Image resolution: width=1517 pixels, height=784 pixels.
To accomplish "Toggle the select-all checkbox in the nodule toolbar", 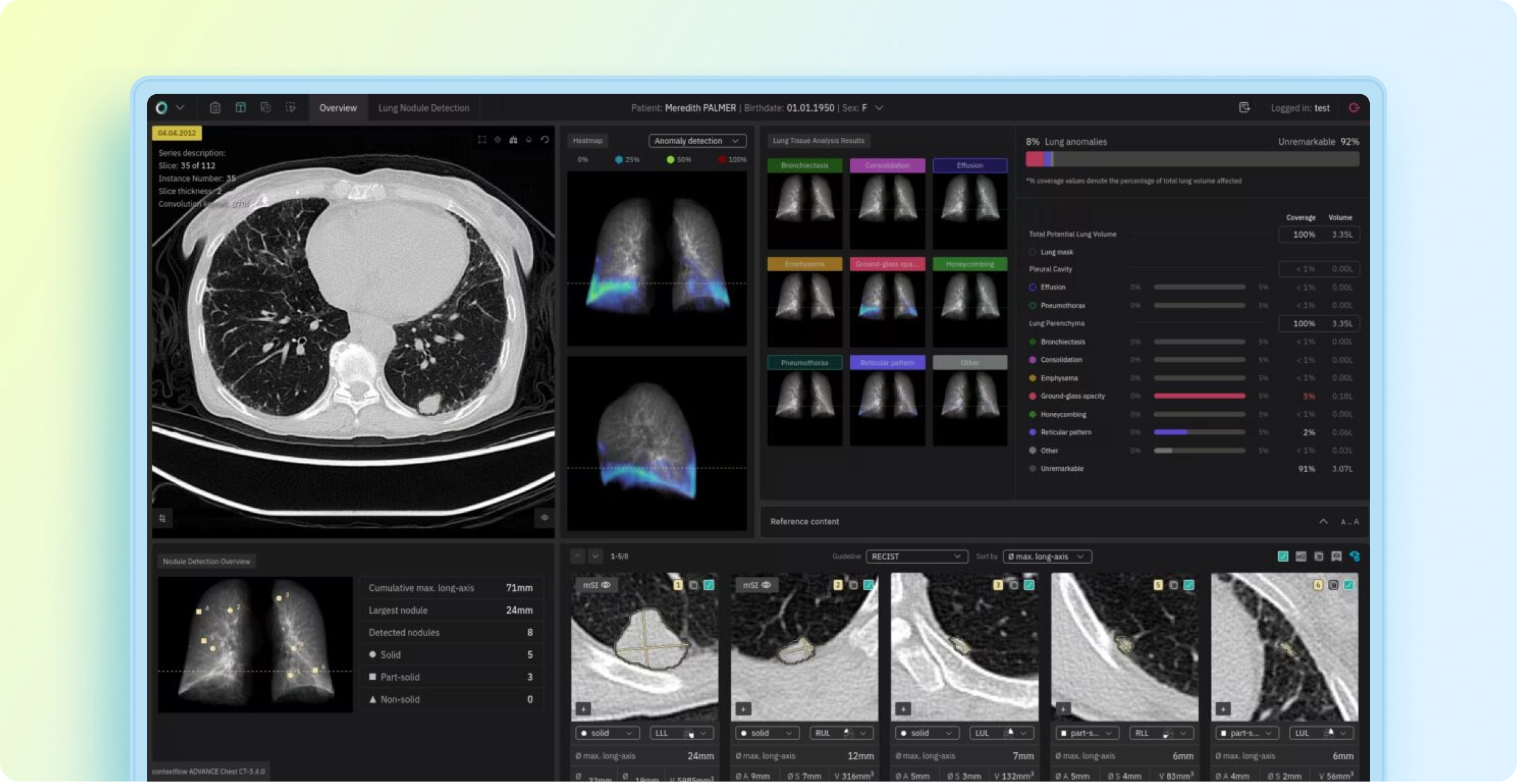I will click(x=1283, y=556).
